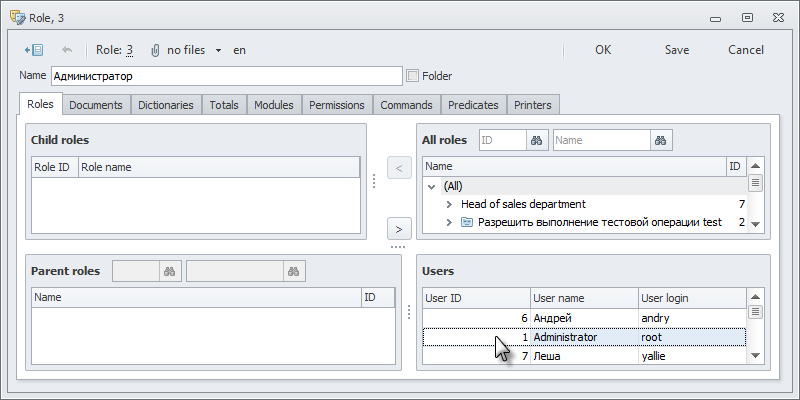Open the no files dropdown arrow
The image size is (800, 400).
pos(218,50)
